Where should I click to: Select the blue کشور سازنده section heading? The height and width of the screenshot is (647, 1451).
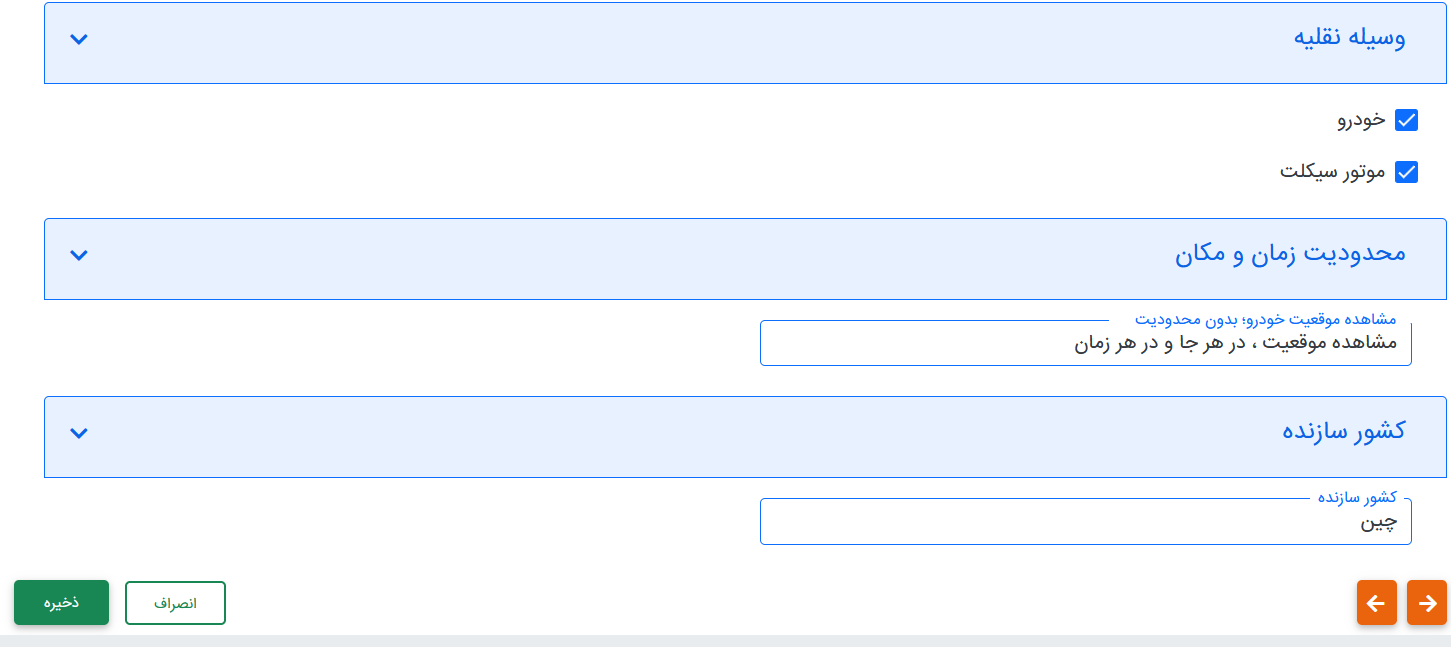tap(1344, 431)
